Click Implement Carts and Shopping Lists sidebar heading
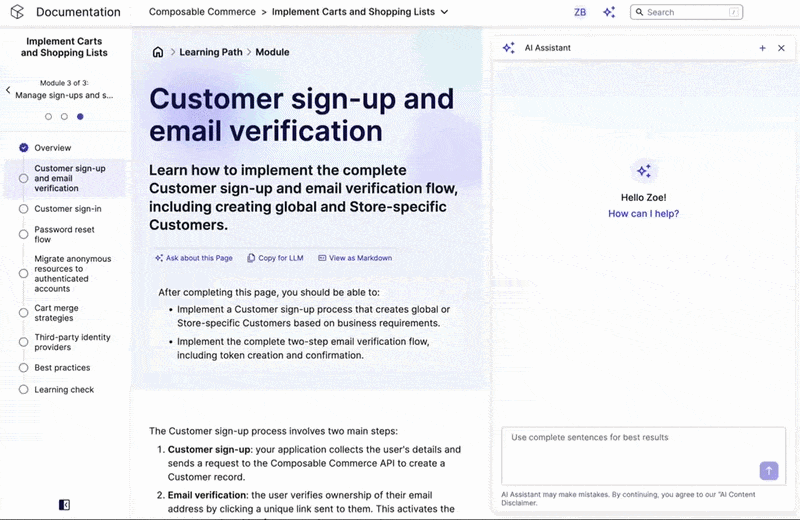Viewport: 800px width, 520px height. (x=64, y=47)
